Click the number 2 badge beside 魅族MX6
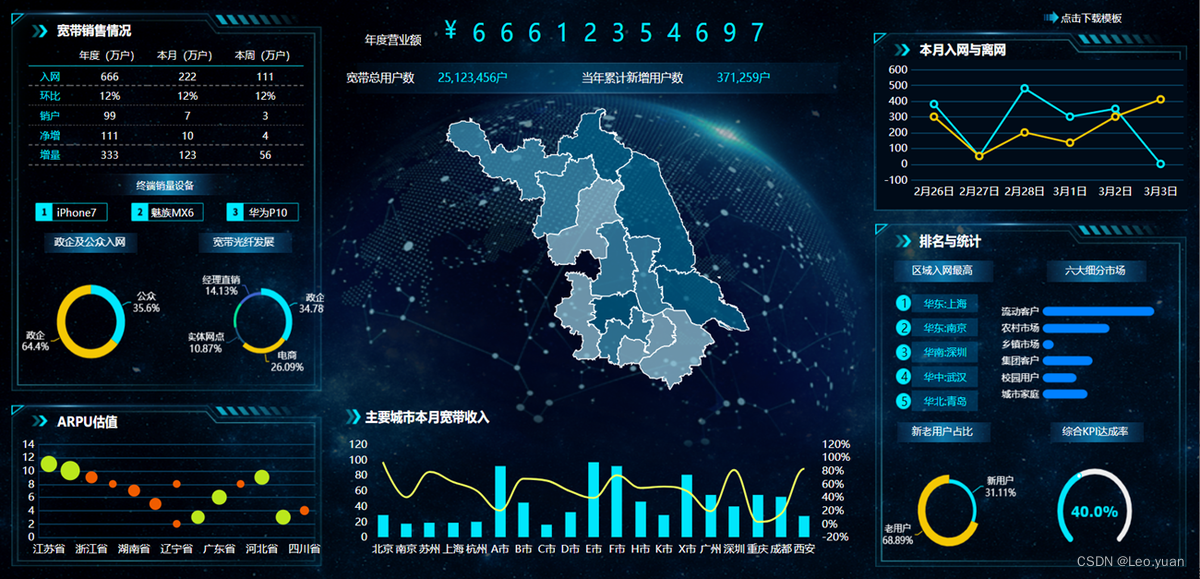This screenshot has width=1200, height=579. 139,212
